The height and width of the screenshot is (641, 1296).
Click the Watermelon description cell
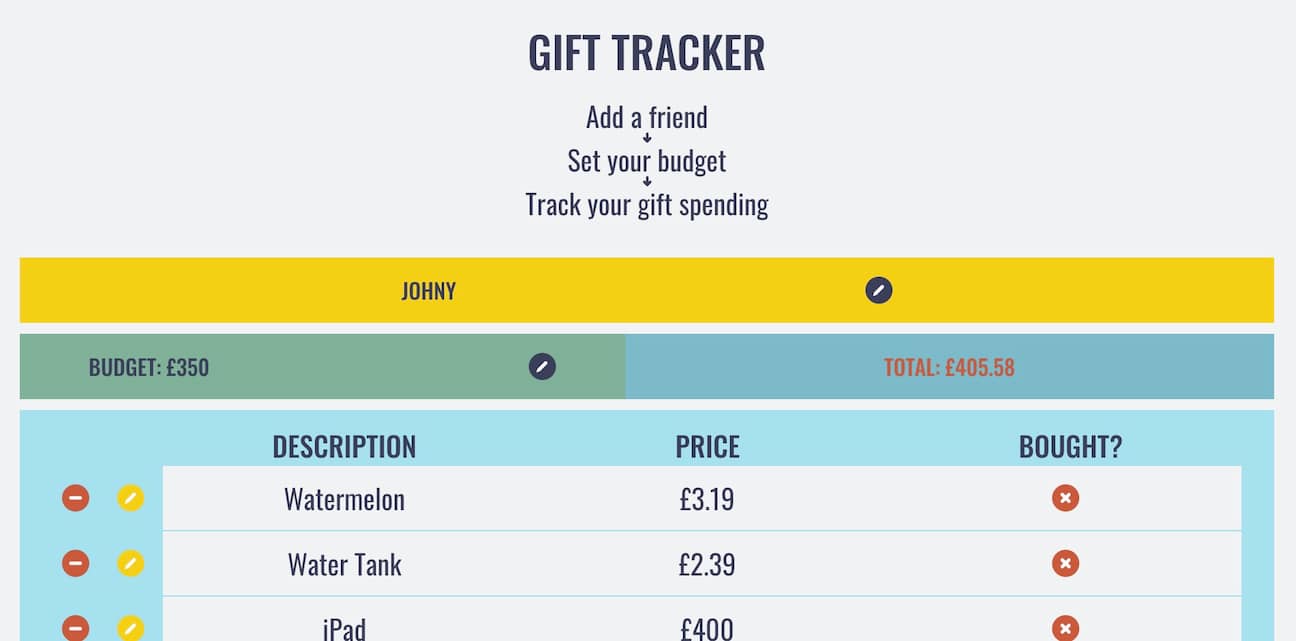coord(344,499)
